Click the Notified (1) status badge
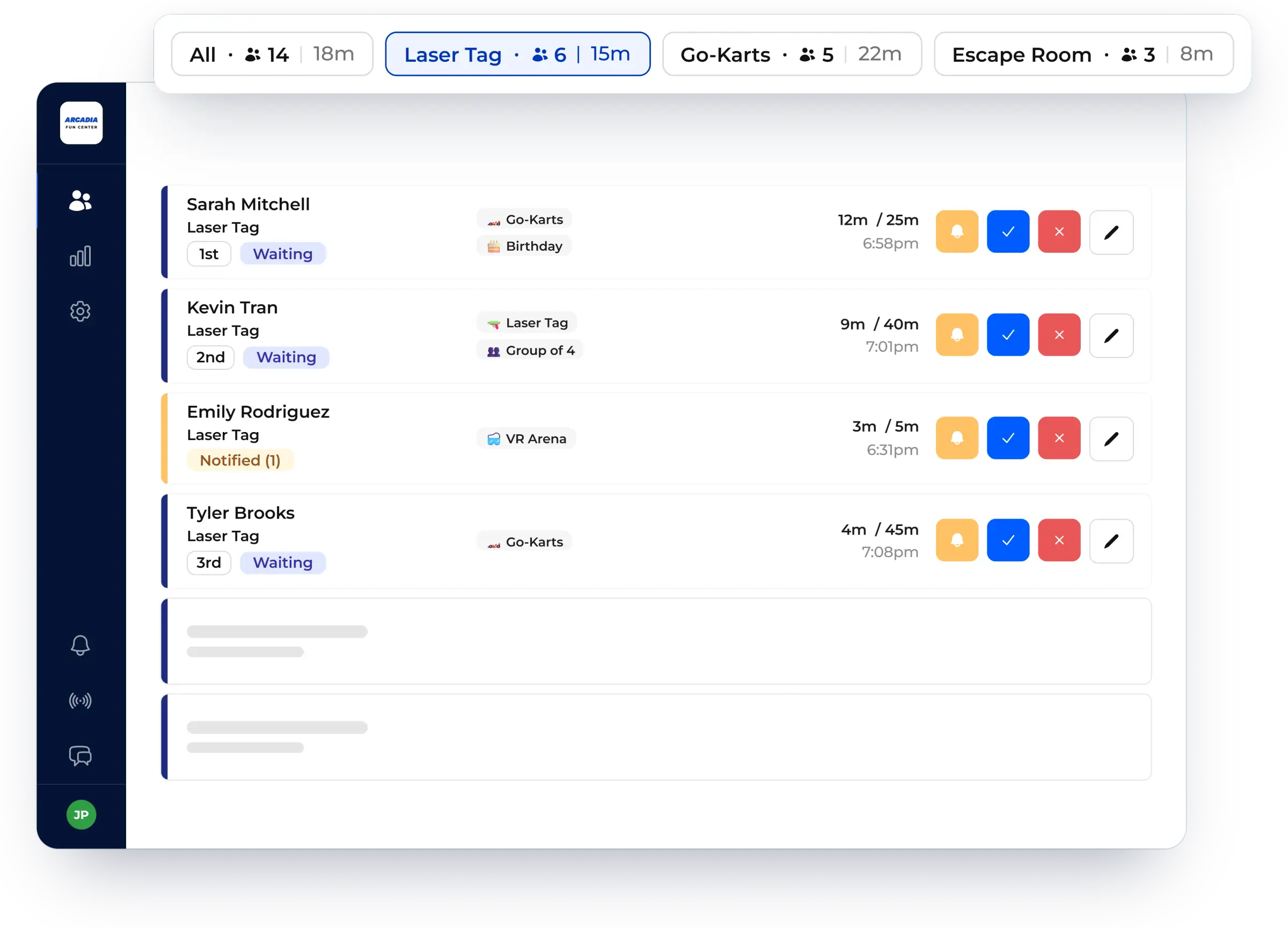This screenshot has width=1288, height=928. 240,460
